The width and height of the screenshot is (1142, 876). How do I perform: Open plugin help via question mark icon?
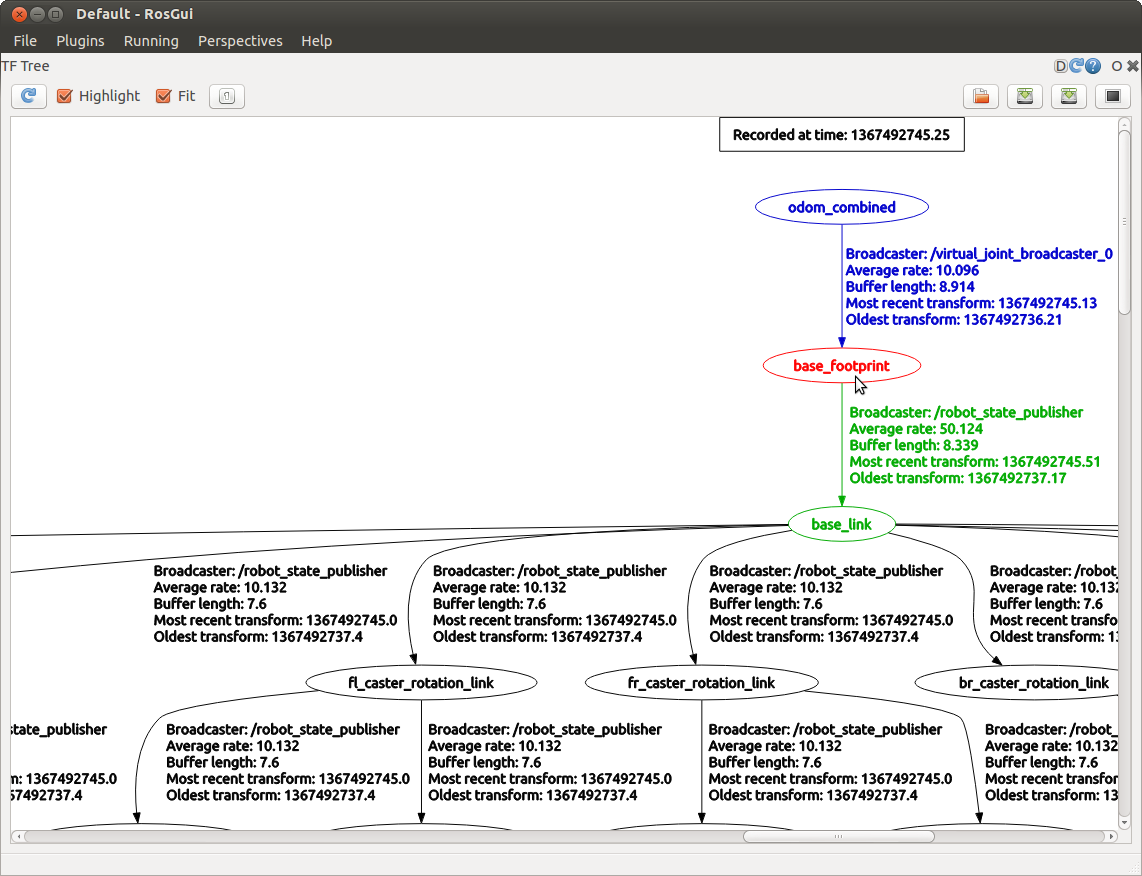point(1093,66)
